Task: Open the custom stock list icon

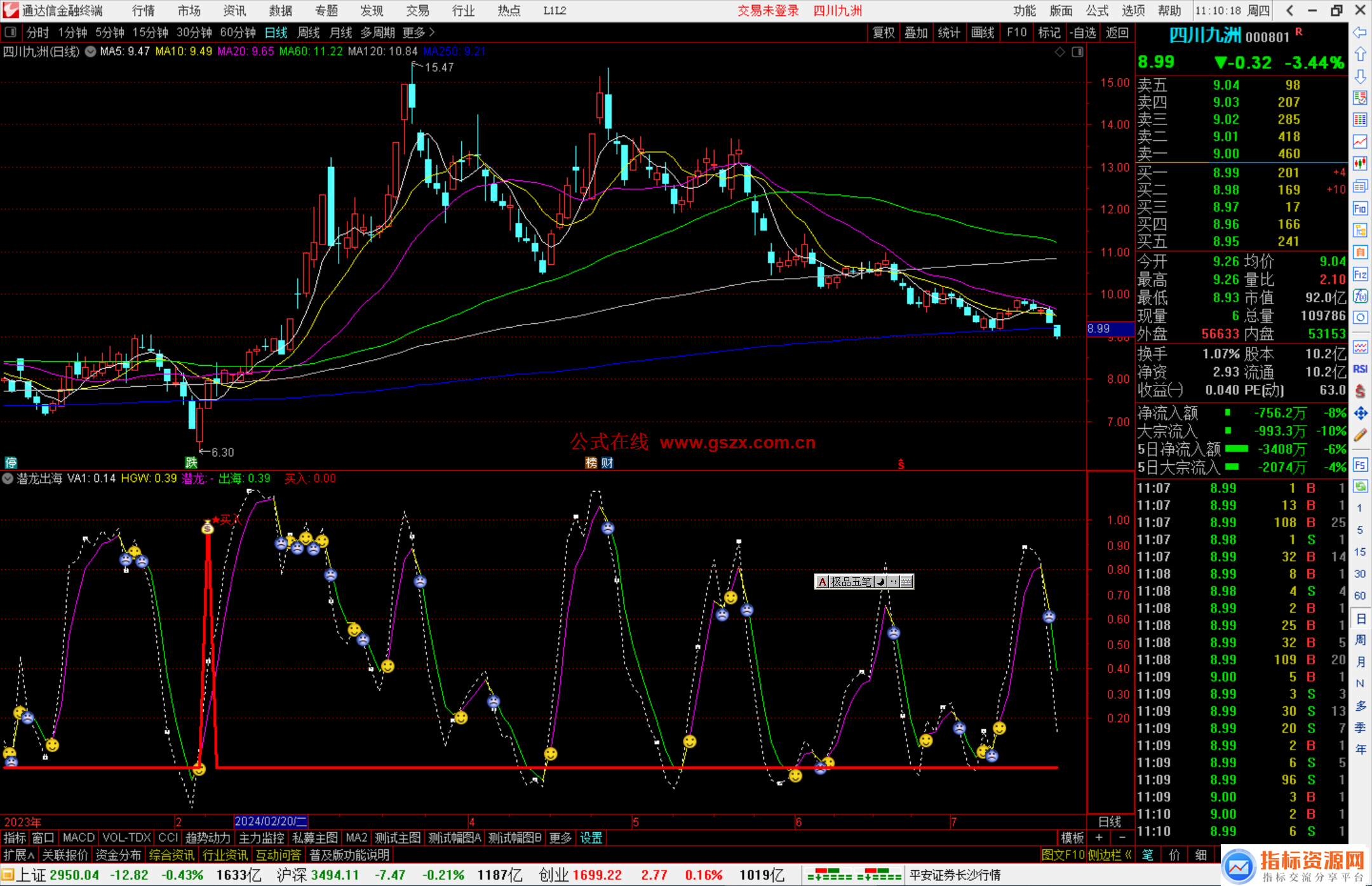Action: [1360, 98]
